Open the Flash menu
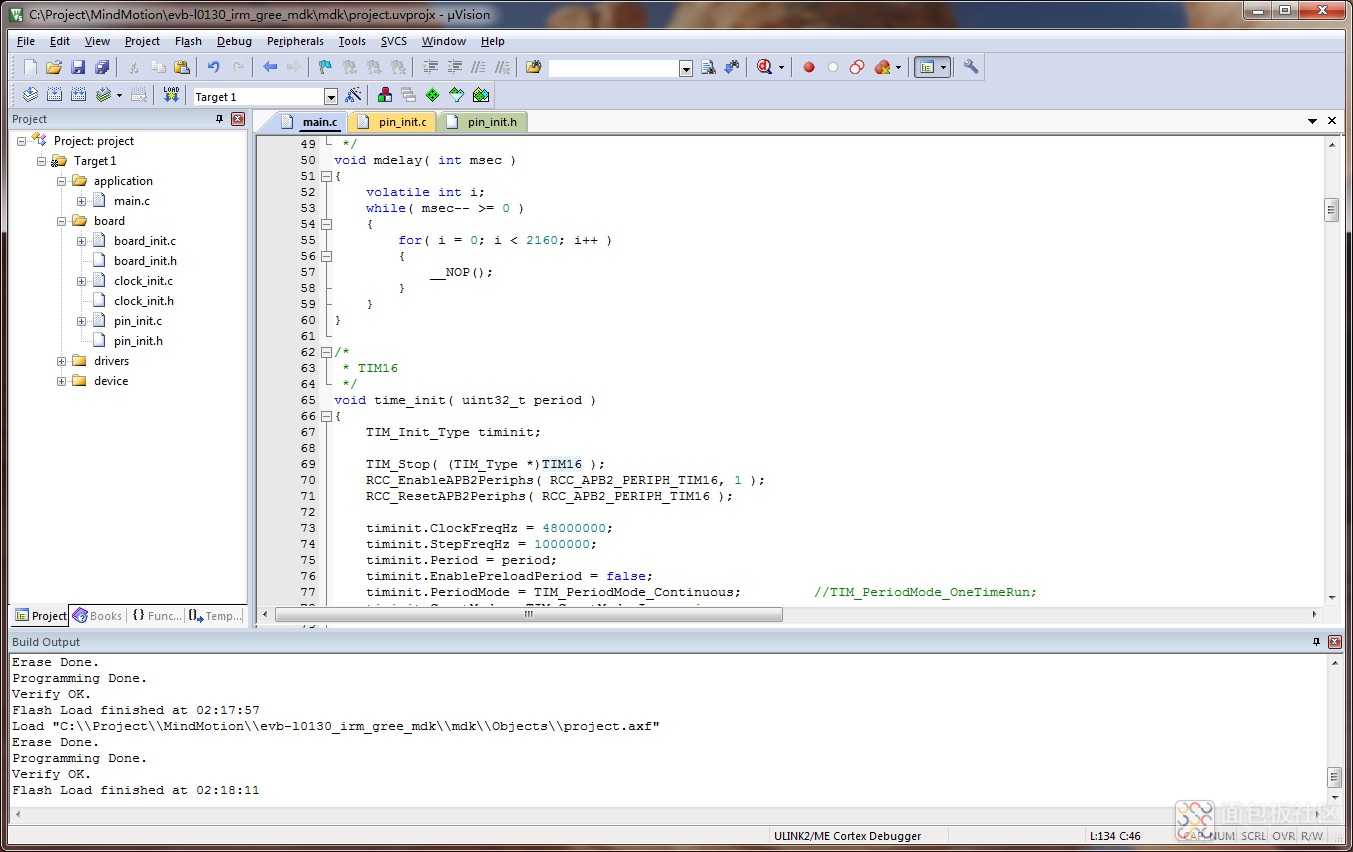Screen dimensions: 1353x852 (188, 41)
